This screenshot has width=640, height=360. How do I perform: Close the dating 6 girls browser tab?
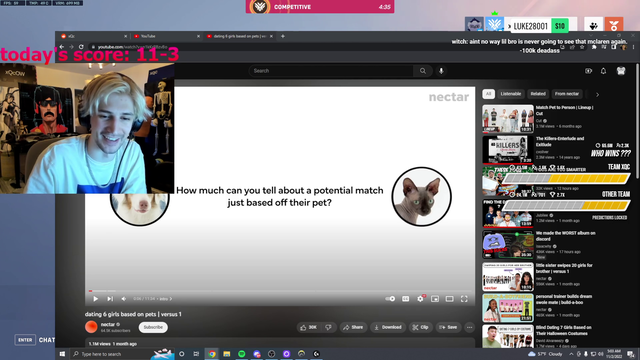point(271,36)
